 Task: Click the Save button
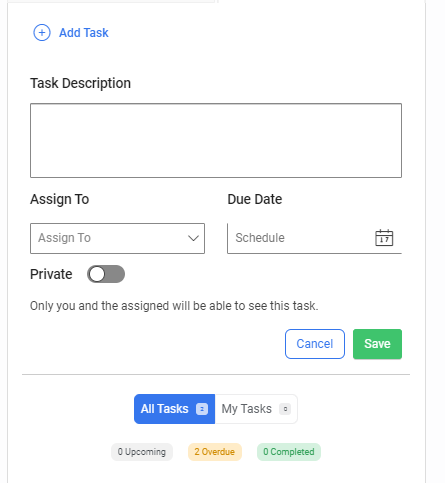coord(377,344)
